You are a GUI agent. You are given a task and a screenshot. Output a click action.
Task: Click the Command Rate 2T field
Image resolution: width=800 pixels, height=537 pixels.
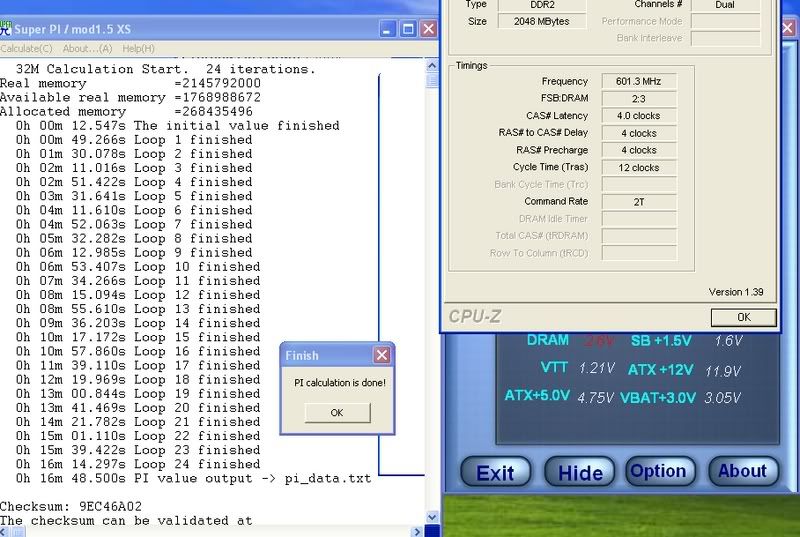coord(639,202)
